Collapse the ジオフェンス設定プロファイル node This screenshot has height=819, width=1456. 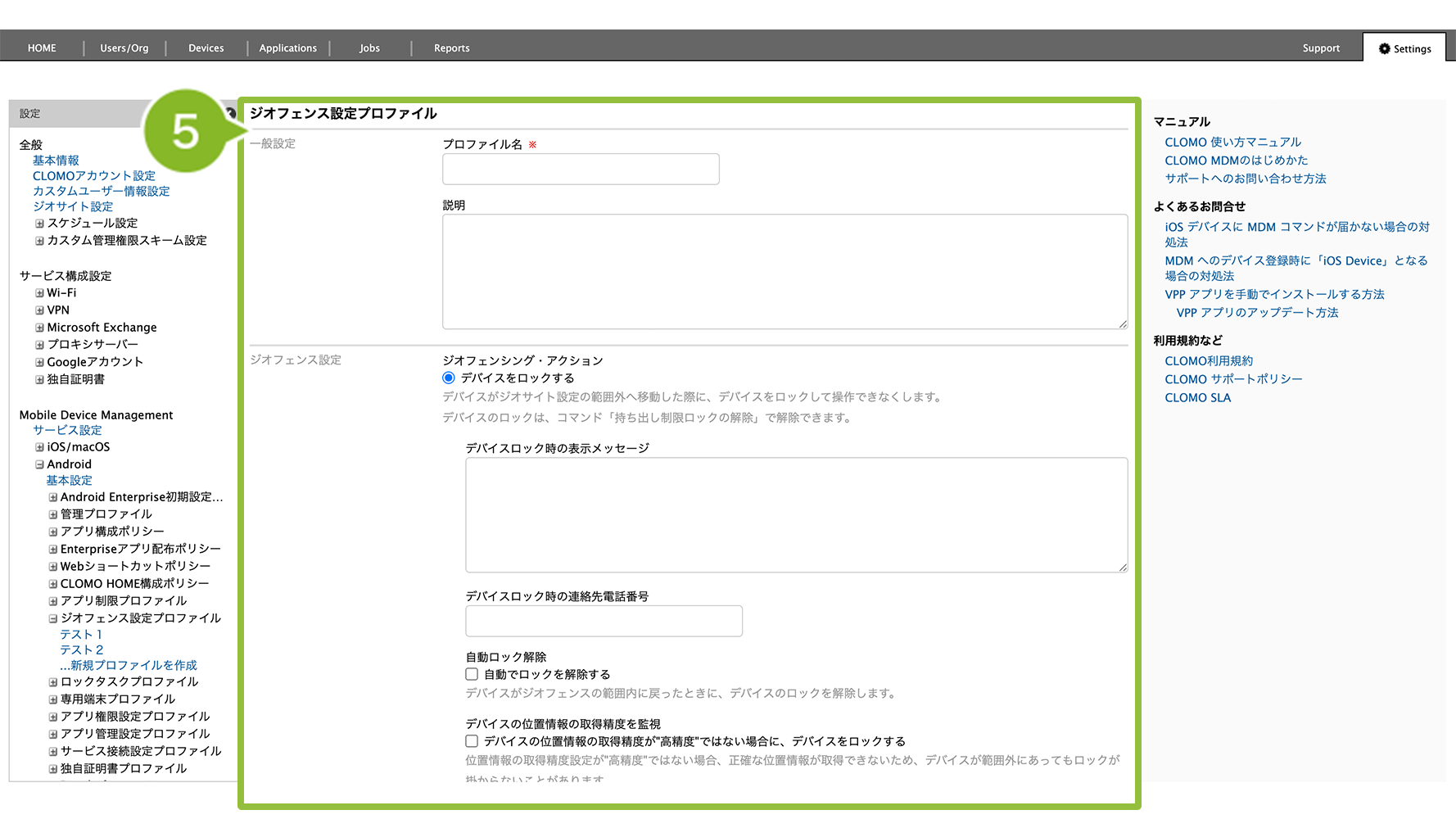tap(52, 618)
